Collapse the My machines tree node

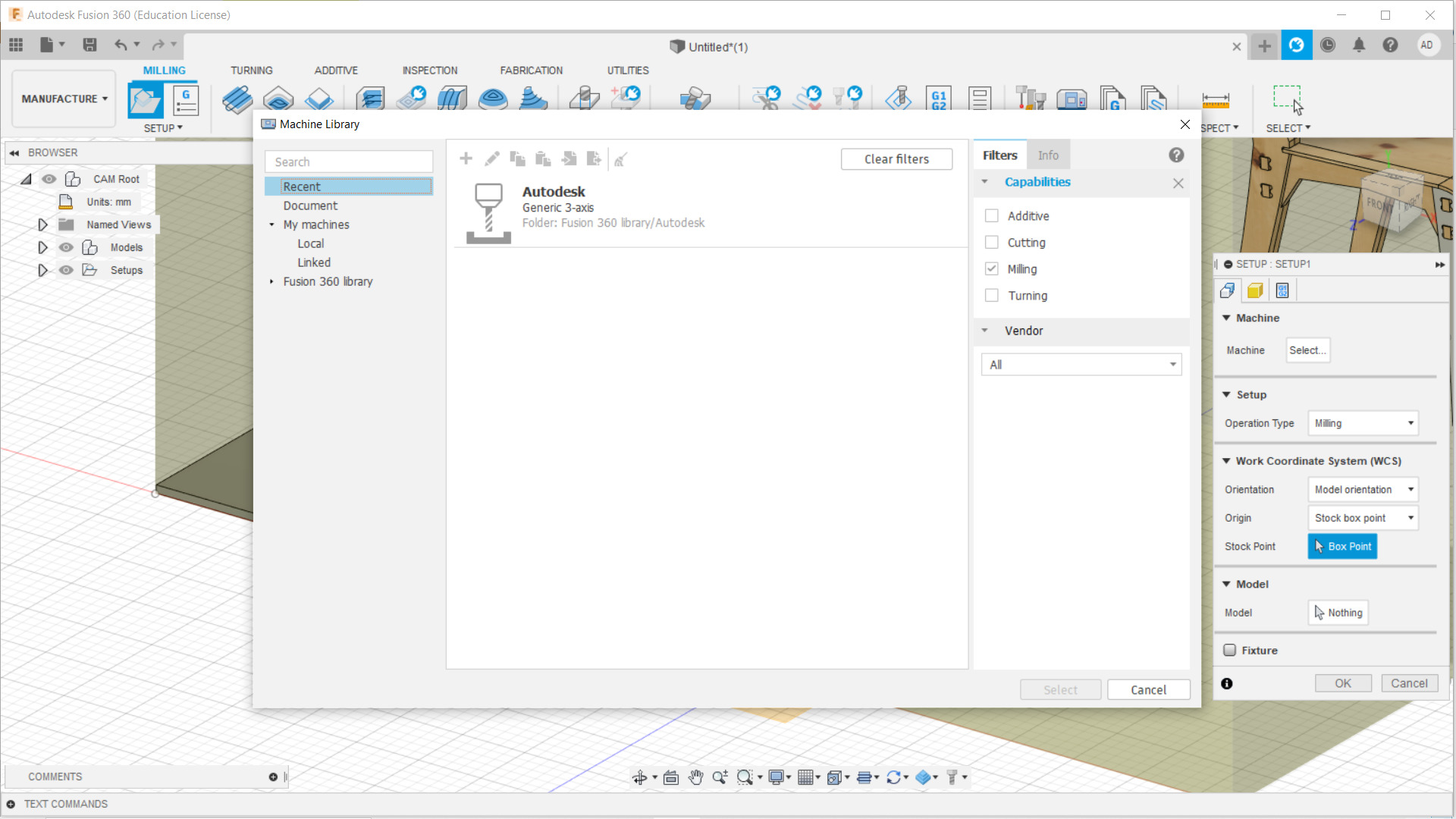point(271,225)
